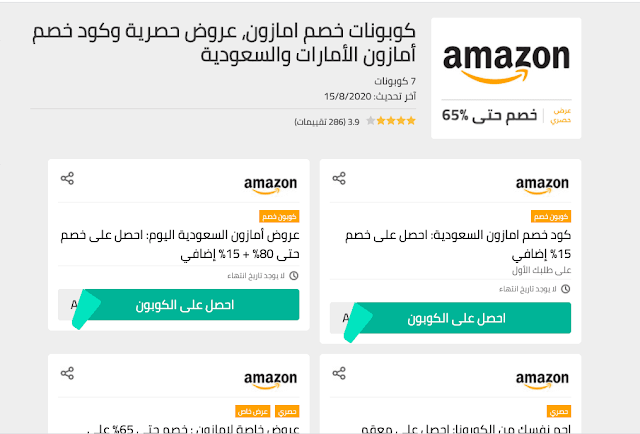Click Amazon logo on the 80% + 15% offers card

click(271, 184)
